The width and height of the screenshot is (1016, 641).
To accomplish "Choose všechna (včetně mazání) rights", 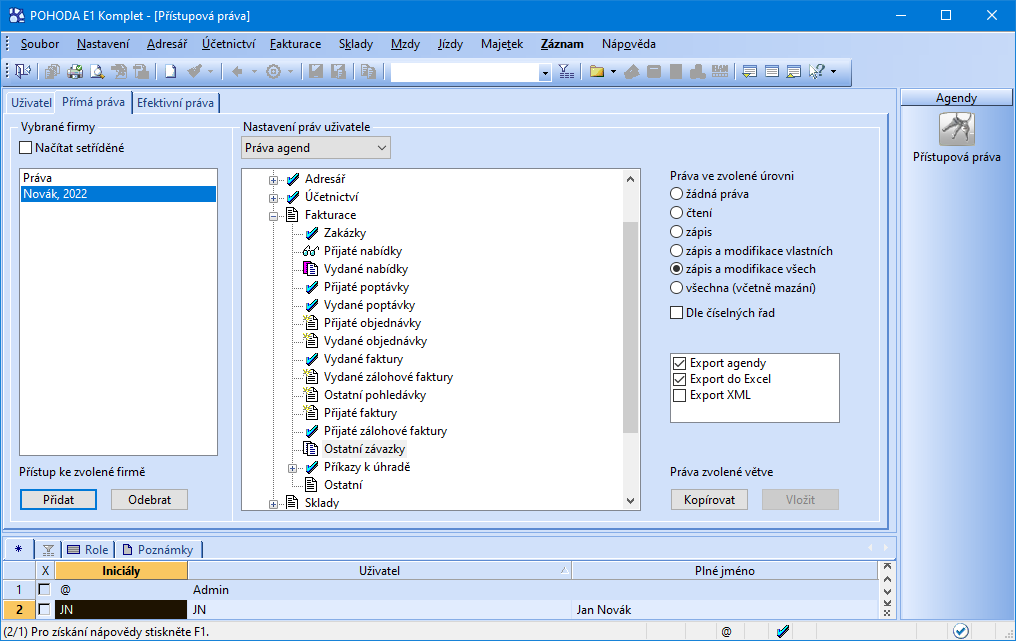I will [676, 288].
